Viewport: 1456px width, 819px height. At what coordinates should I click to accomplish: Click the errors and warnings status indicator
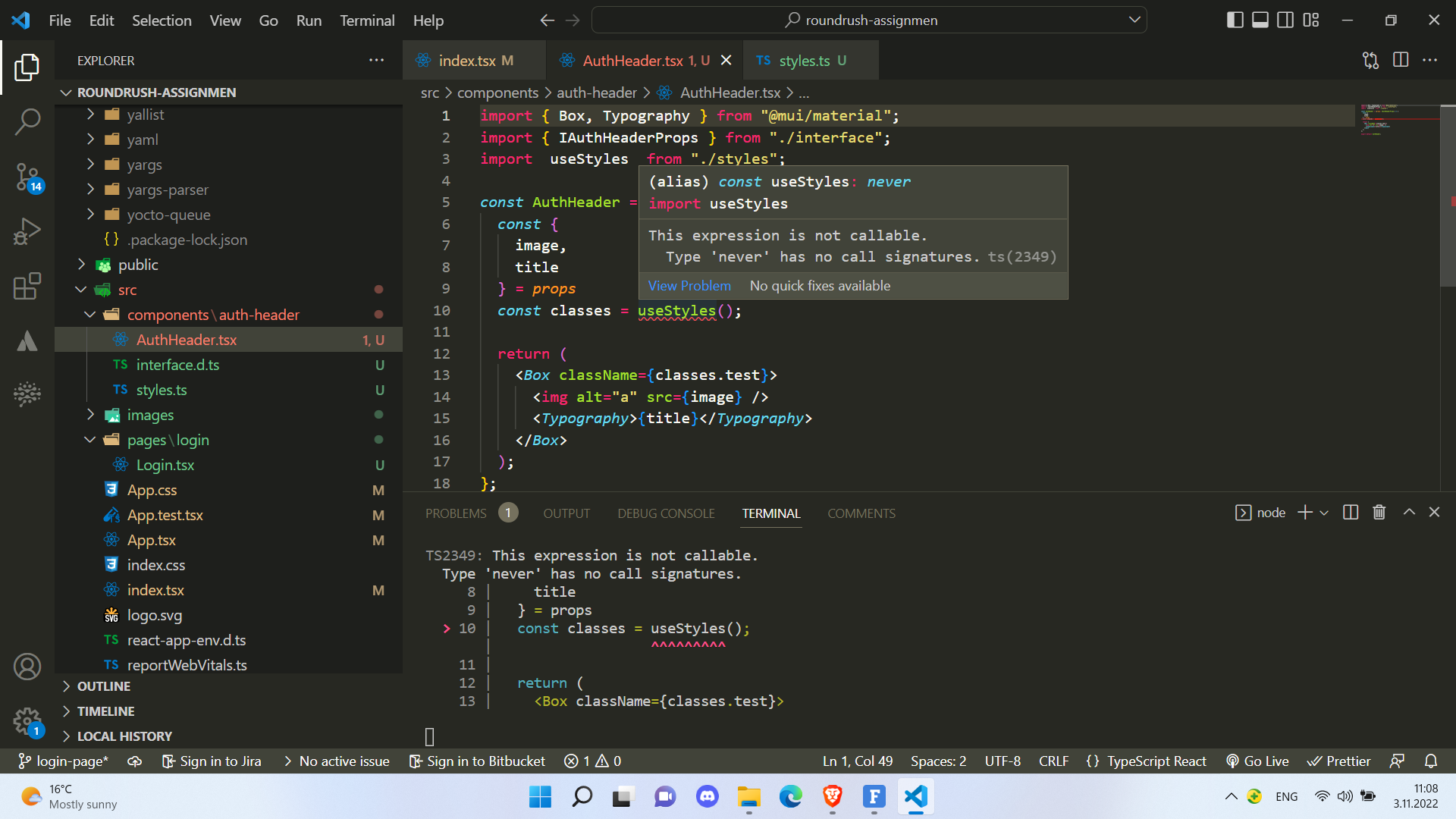pyautogui.click(x=593, y=761)
